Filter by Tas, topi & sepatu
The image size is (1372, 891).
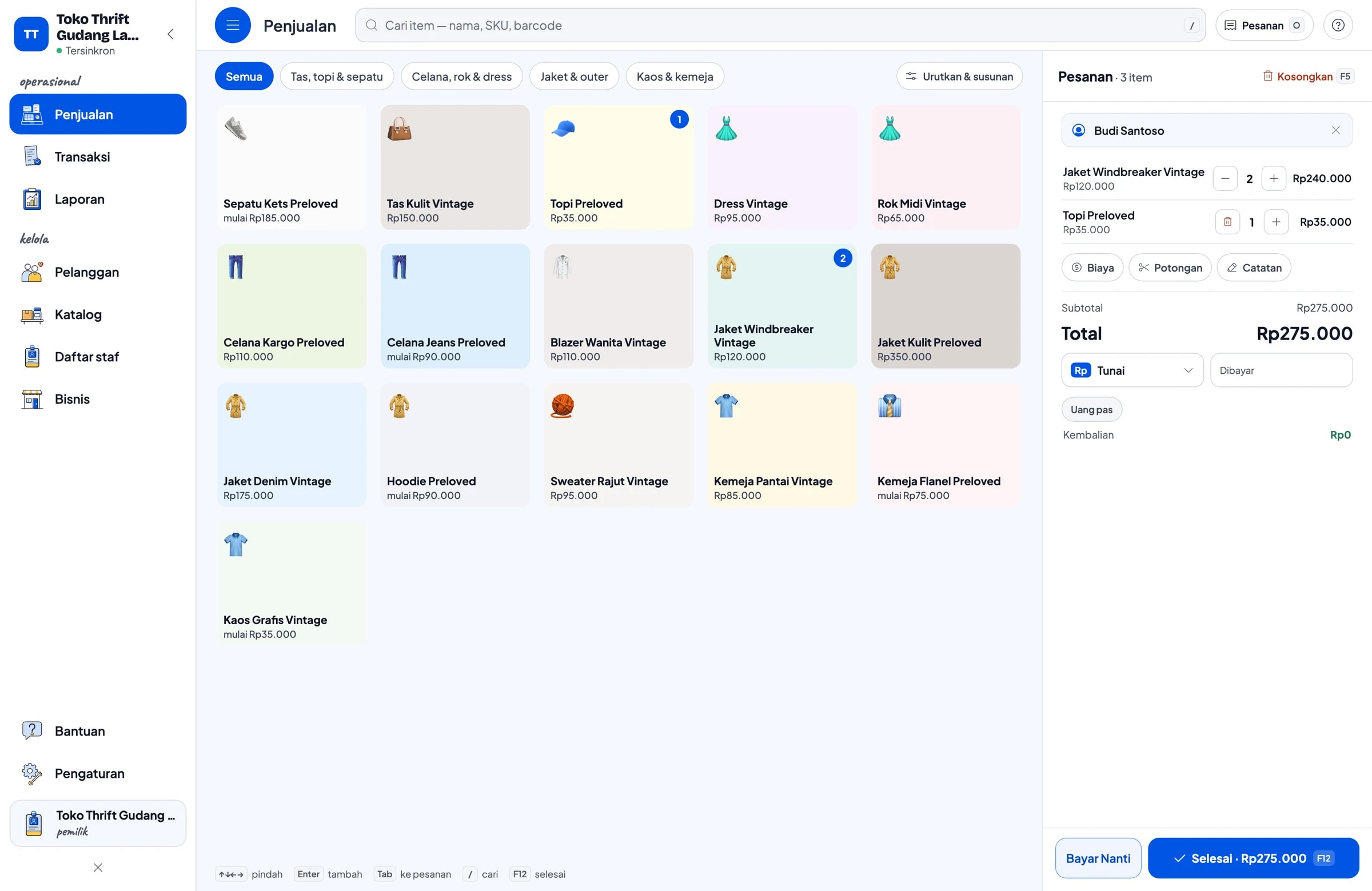(337, 76)
